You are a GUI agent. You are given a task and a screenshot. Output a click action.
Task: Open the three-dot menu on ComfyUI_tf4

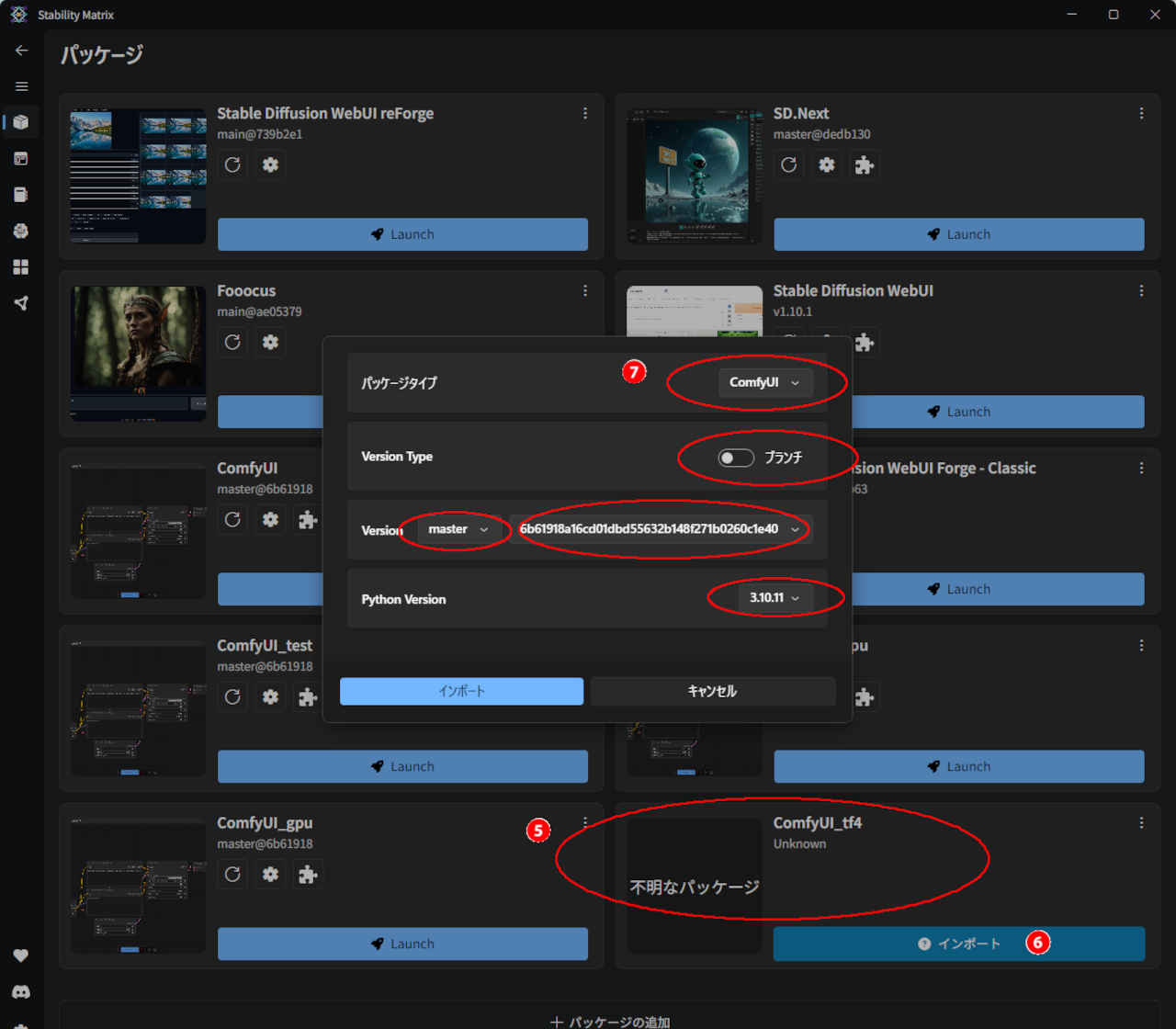click(x=1141, y=822)
